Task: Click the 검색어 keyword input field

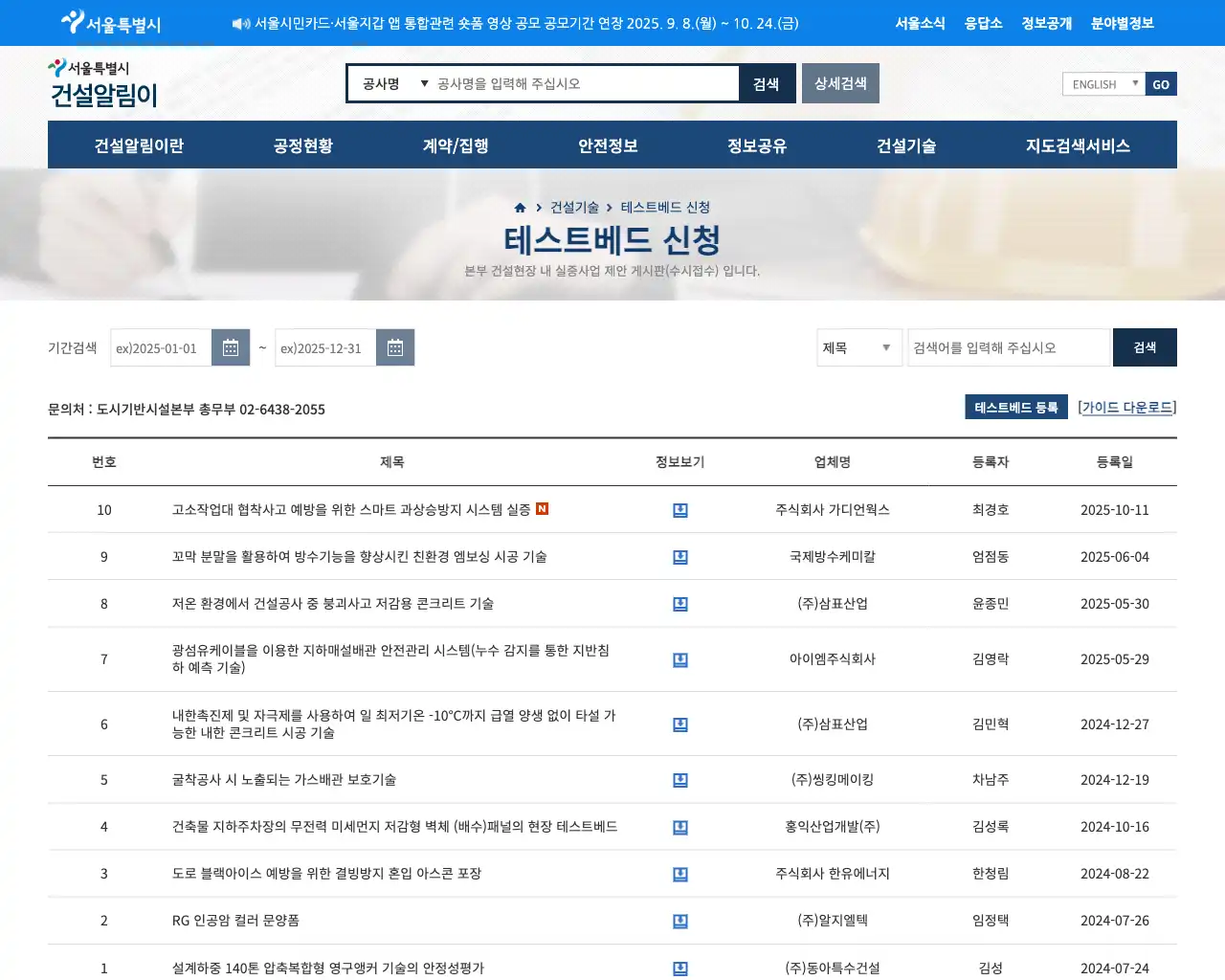Action: [x=1008, y=347]
